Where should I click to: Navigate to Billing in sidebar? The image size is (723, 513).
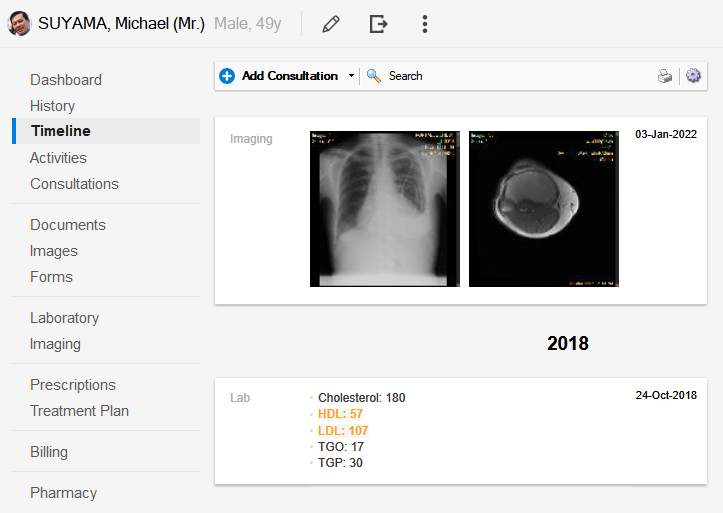coord(49,452)
